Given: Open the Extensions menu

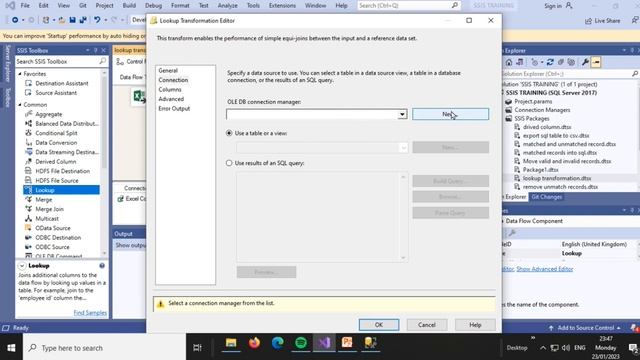Looking at the screenshot, I should pos(282,6).
